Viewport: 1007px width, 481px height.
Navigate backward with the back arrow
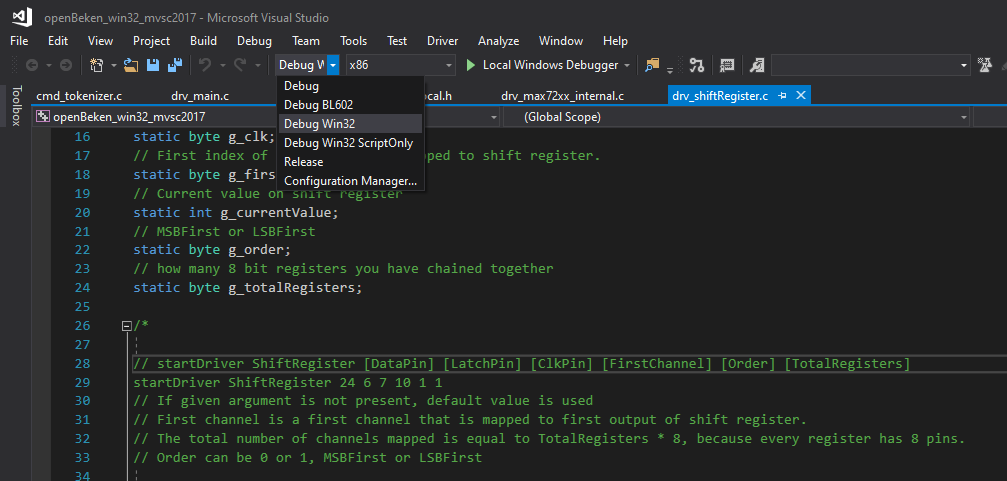click(32, 65)
